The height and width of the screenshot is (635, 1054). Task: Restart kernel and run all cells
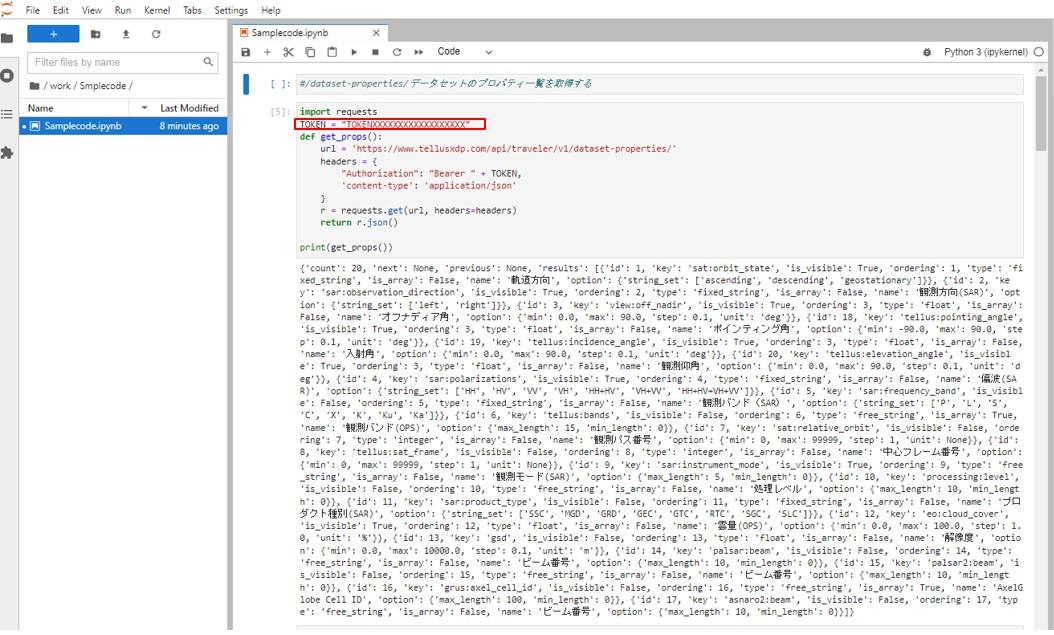(x=418, y=52)
